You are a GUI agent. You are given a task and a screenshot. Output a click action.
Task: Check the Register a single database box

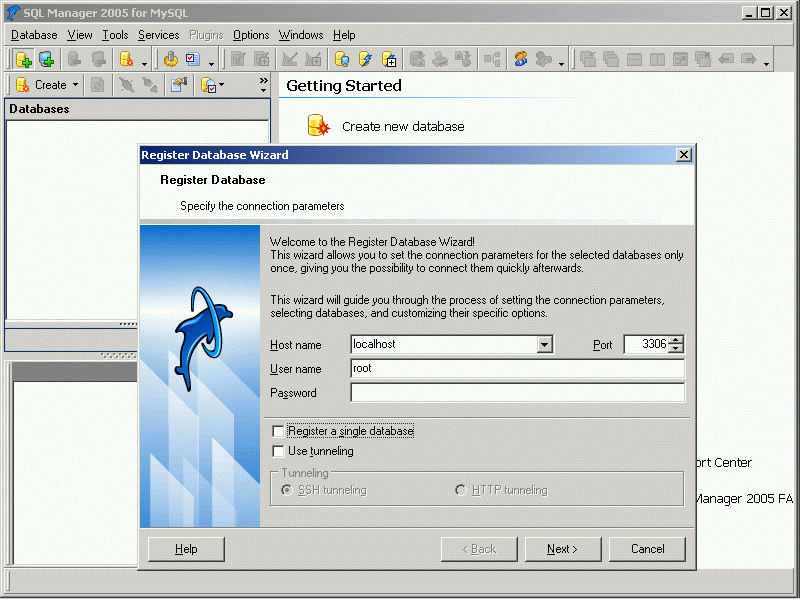tap(278, 432)
